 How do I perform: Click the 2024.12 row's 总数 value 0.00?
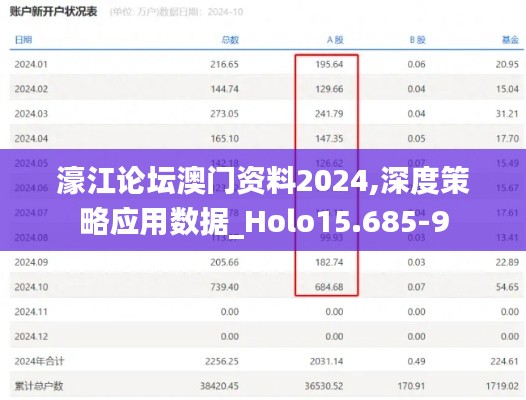230,337
